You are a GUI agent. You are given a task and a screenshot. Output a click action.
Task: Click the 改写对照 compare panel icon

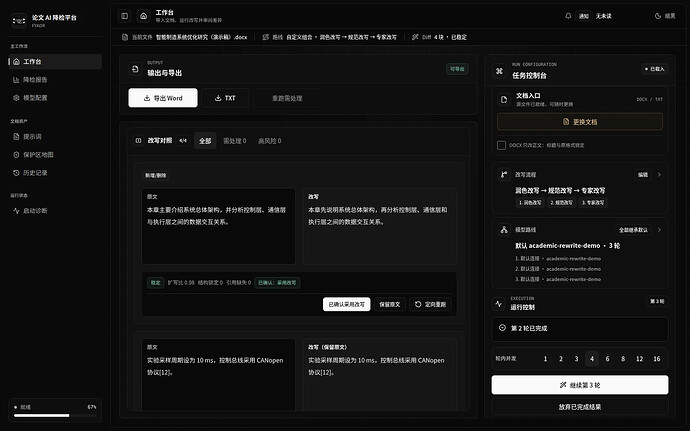point(138,140)
